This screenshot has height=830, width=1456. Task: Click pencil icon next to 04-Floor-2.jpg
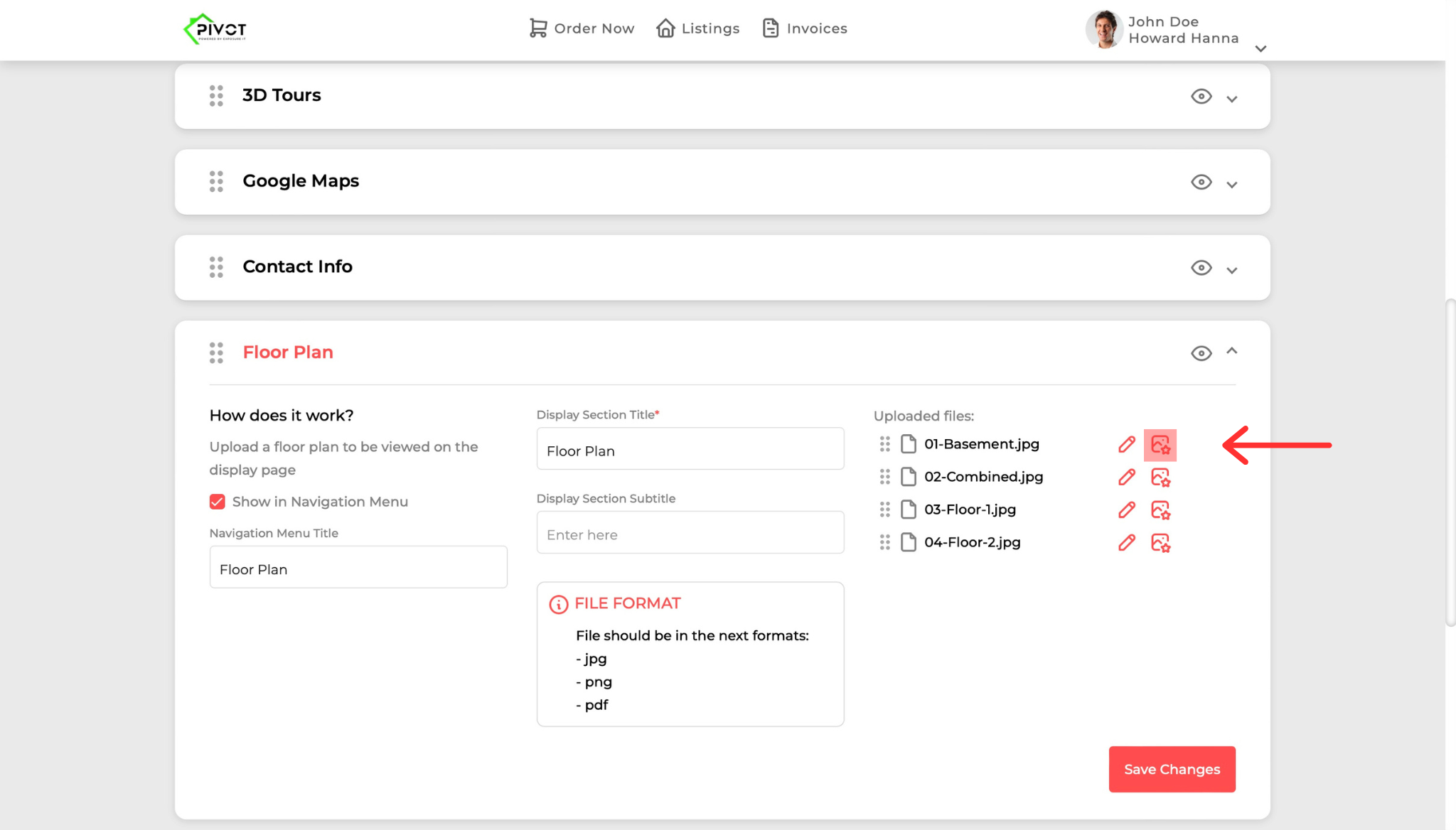pyautogui.click(x=1127, y=543)
